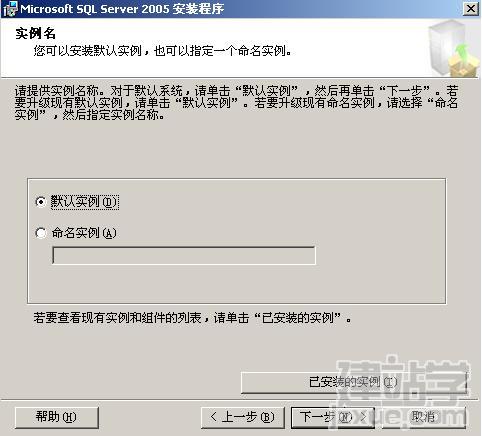Click the hint text about 已安装的实例
This screenshot has height=436, width=482.
pyautogui.click(x=192, y=318)
